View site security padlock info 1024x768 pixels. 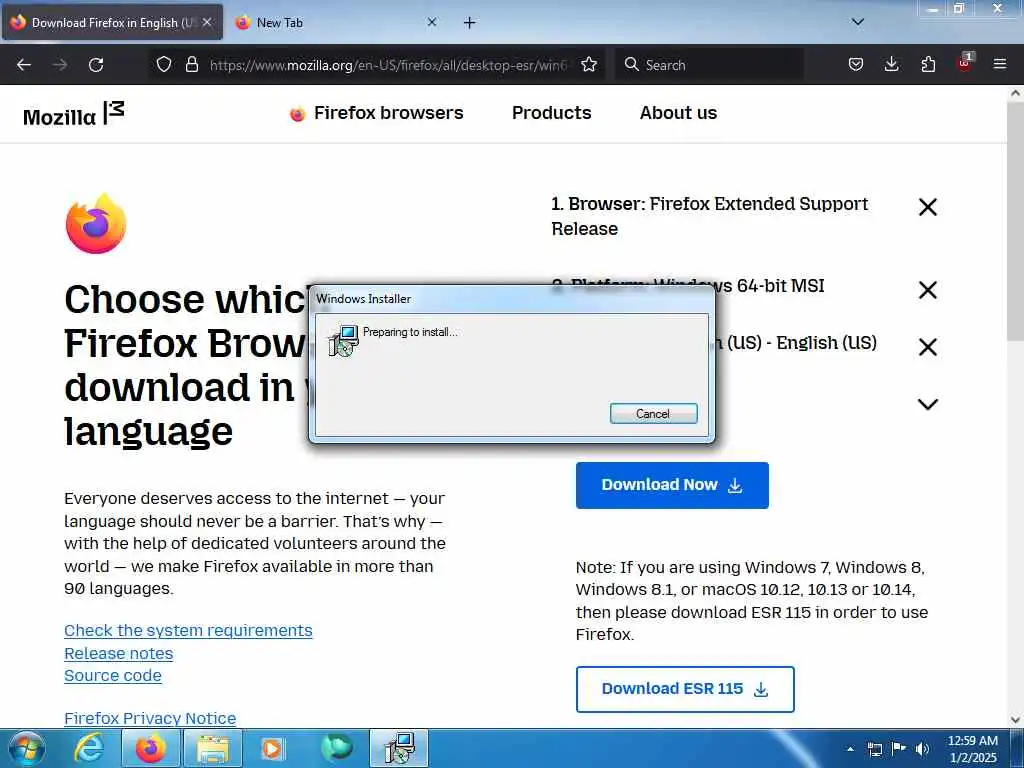pos(191,64)
